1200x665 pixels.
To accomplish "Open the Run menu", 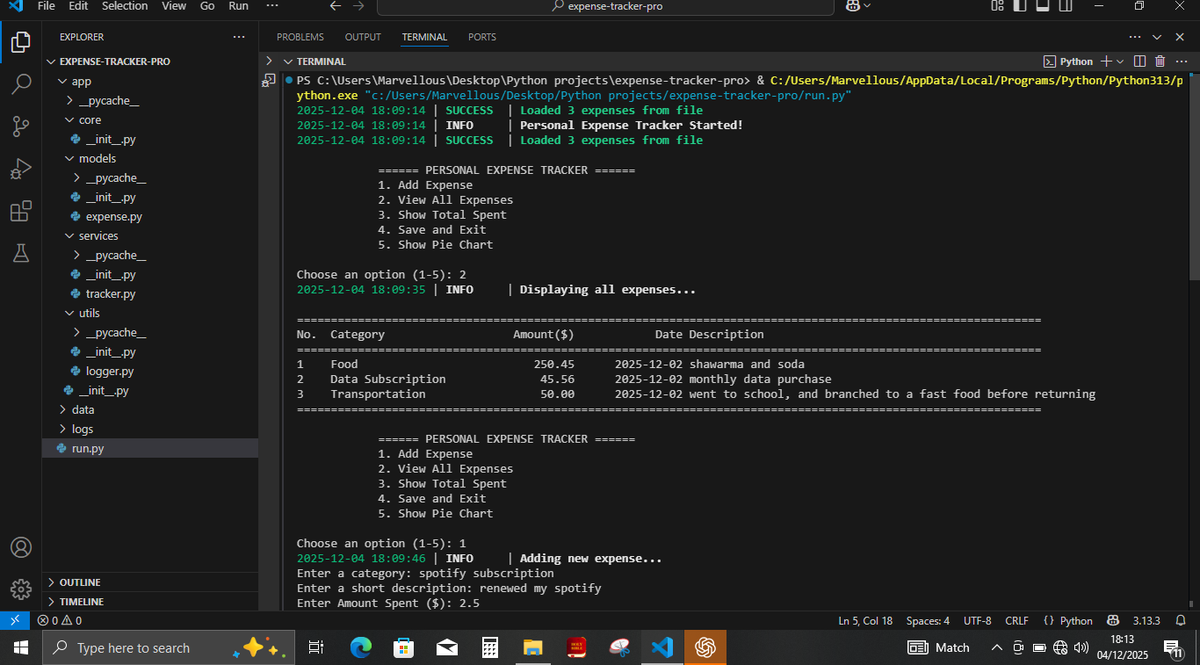I will [x=239, y=6].
